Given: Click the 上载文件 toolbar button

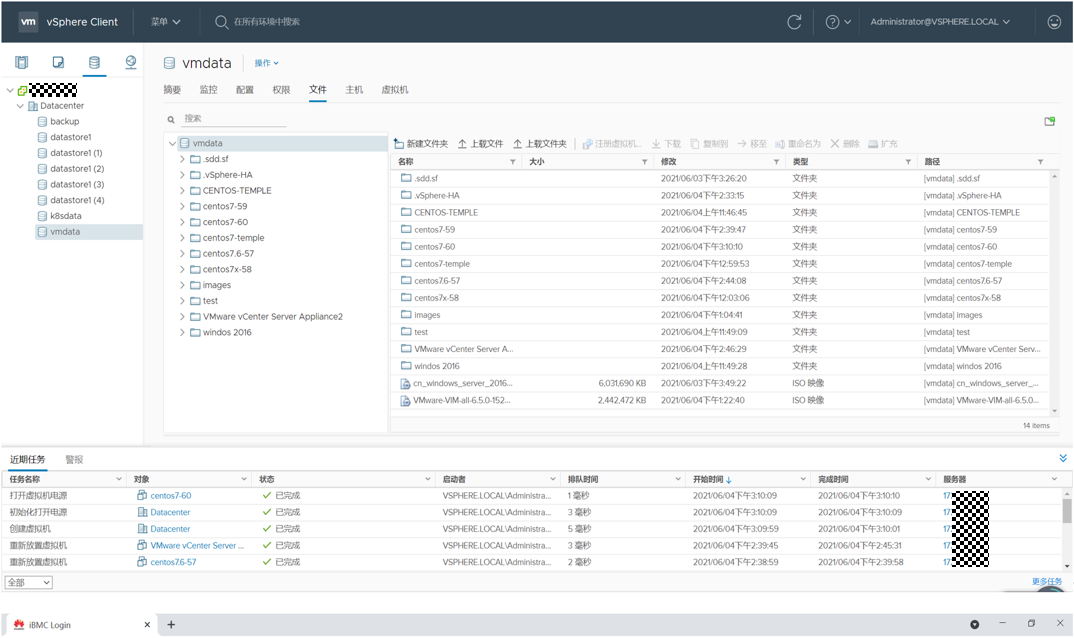Looking at the screenshot, I should [x=480, y=143].
